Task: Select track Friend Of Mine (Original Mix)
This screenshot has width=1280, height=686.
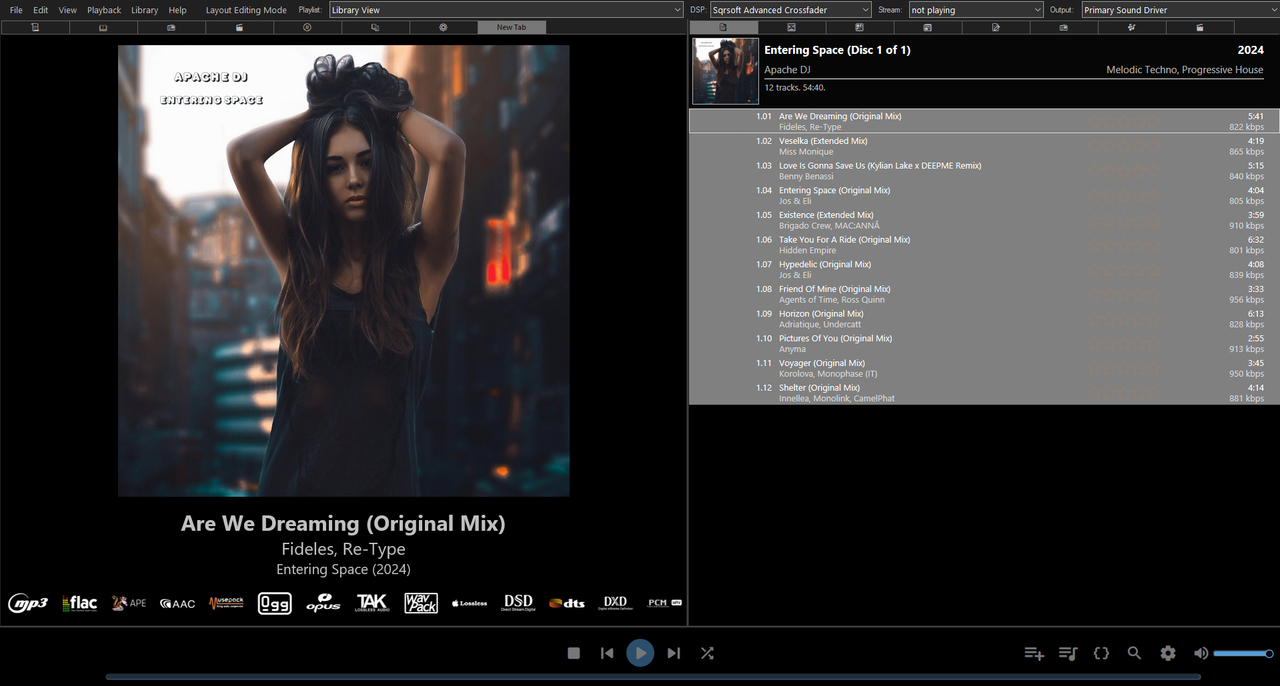Action: coord(984,294)
